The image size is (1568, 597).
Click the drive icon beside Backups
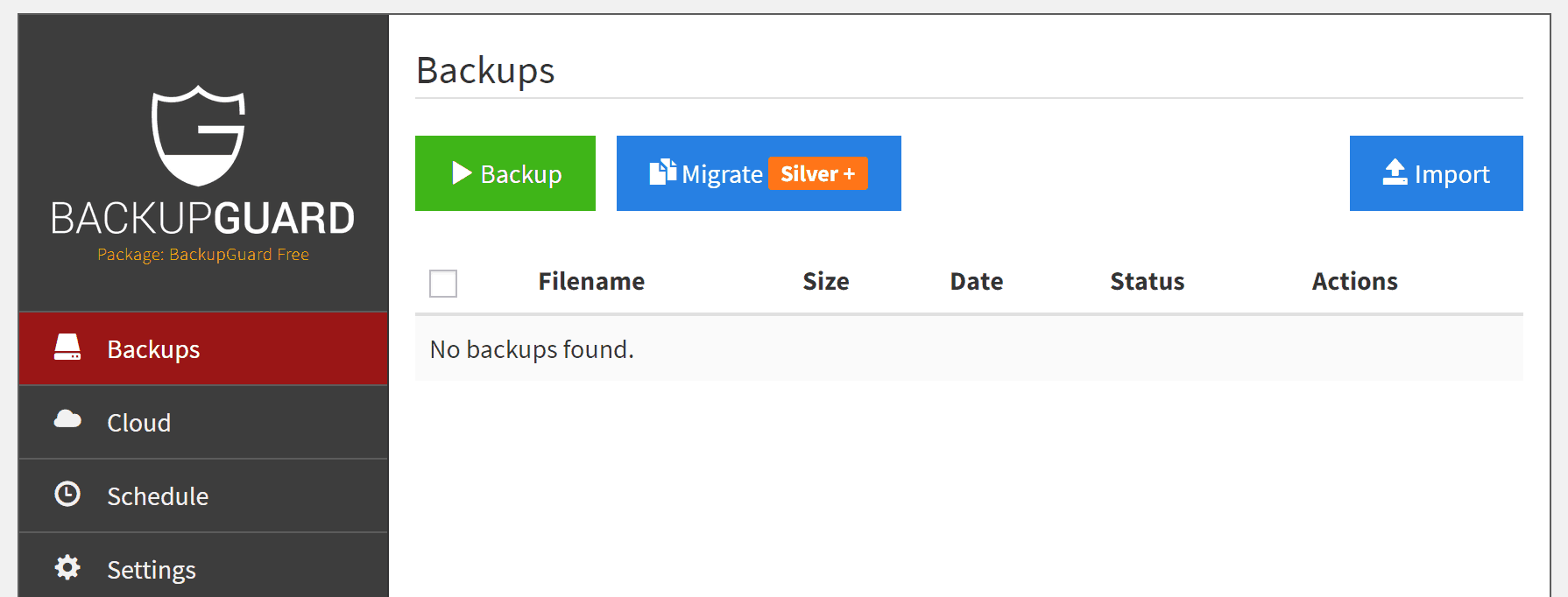[x=68, y=348]
